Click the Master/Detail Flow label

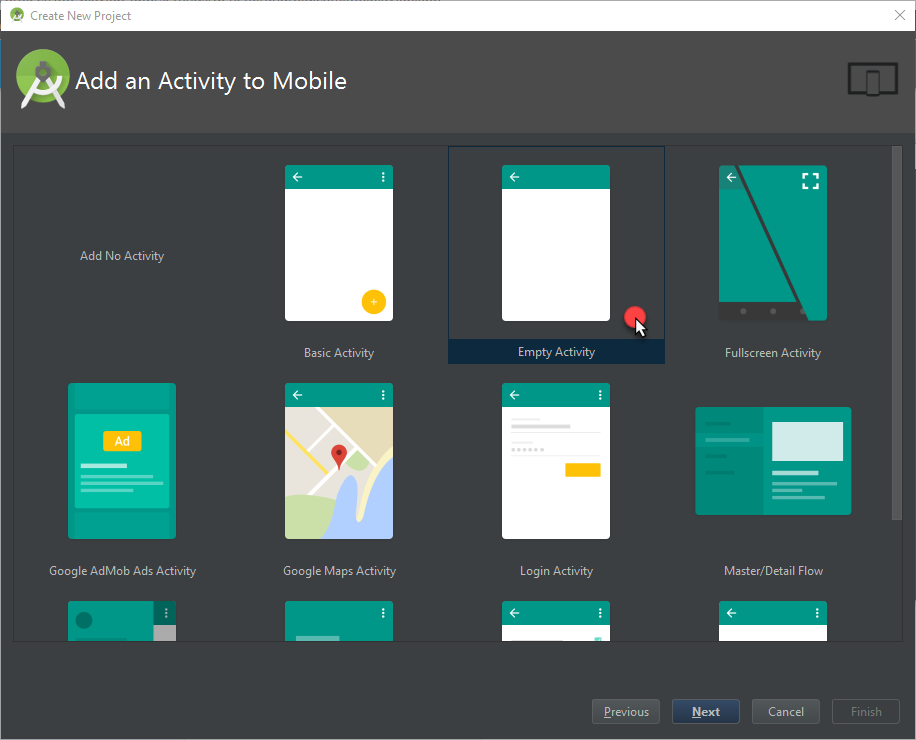[x=773, y=571]
